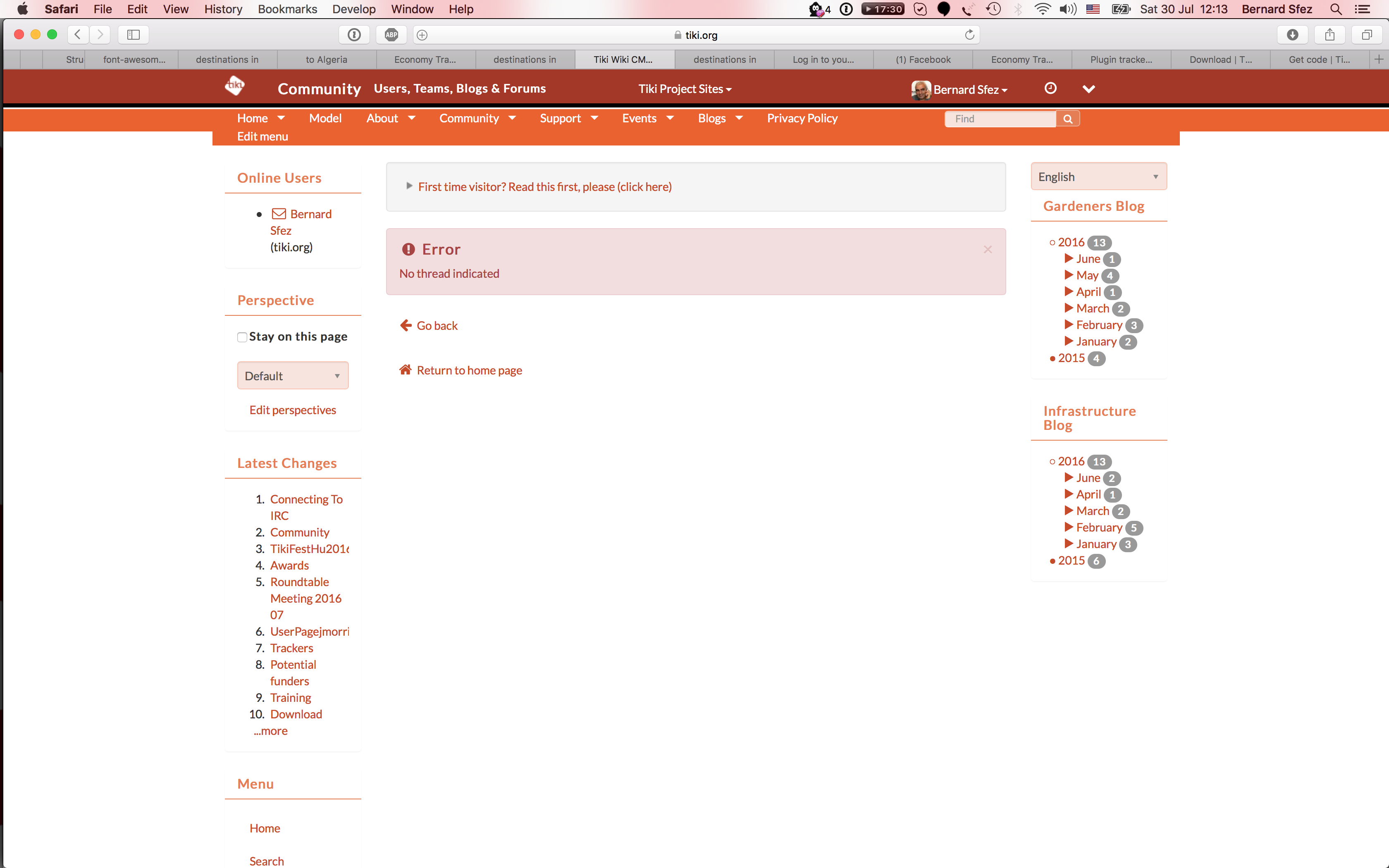Show all Safari tabs overview
1389x868 pixels.
point(1367,34)
